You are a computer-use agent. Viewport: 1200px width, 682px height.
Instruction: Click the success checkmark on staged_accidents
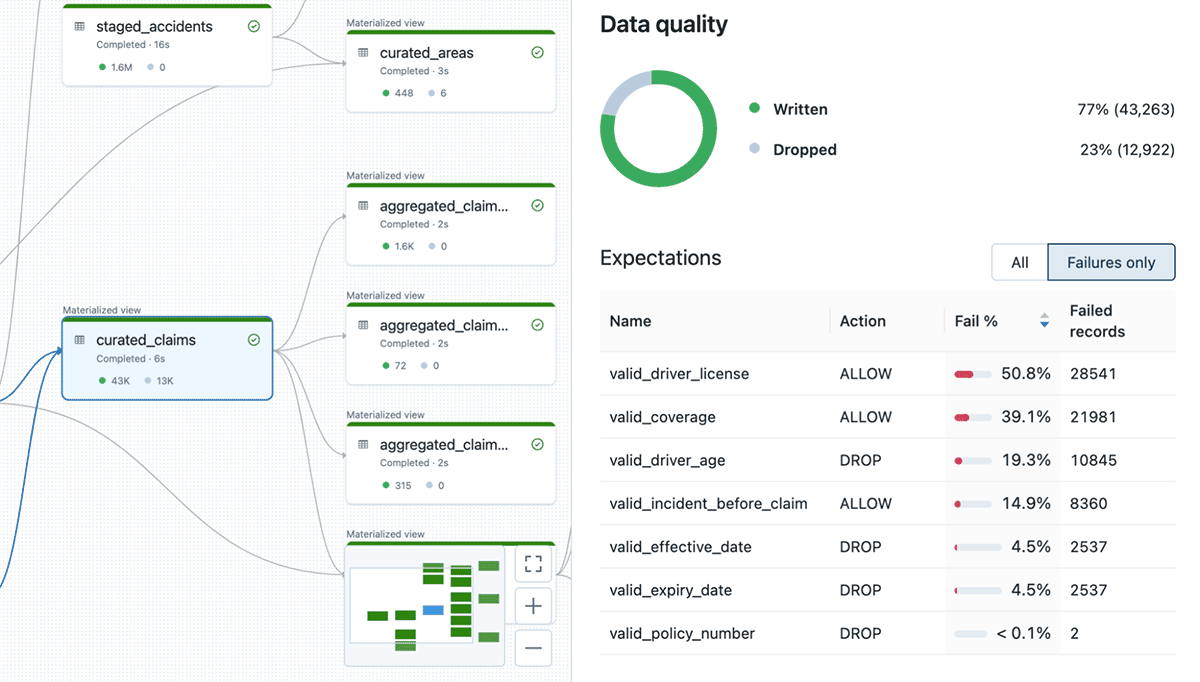[254, 27]
